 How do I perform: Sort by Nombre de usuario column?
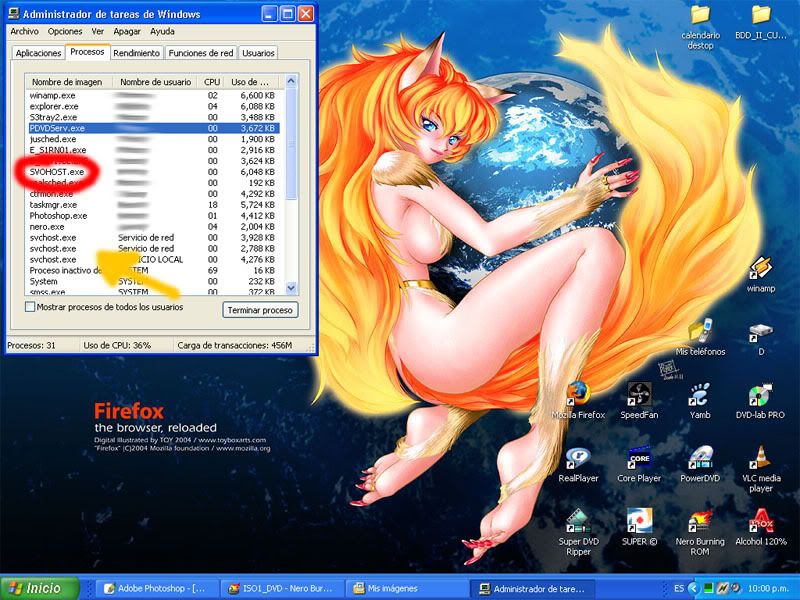coord(155,82)
